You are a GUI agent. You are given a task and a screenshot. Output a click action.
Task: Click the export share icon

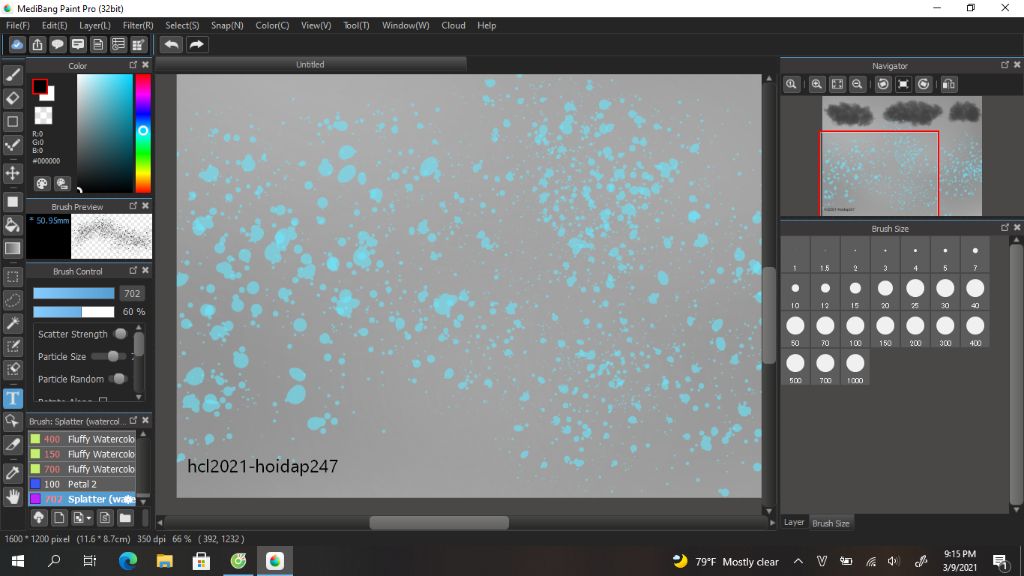pyautogui.click(x=37, y=44)
